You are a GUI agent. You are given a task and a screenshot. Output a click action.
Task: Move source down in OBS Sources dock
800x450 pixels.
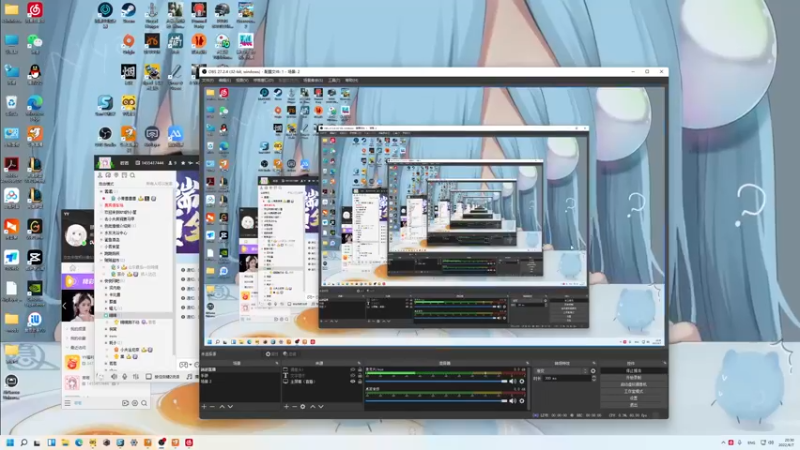[x=320, y=407]
